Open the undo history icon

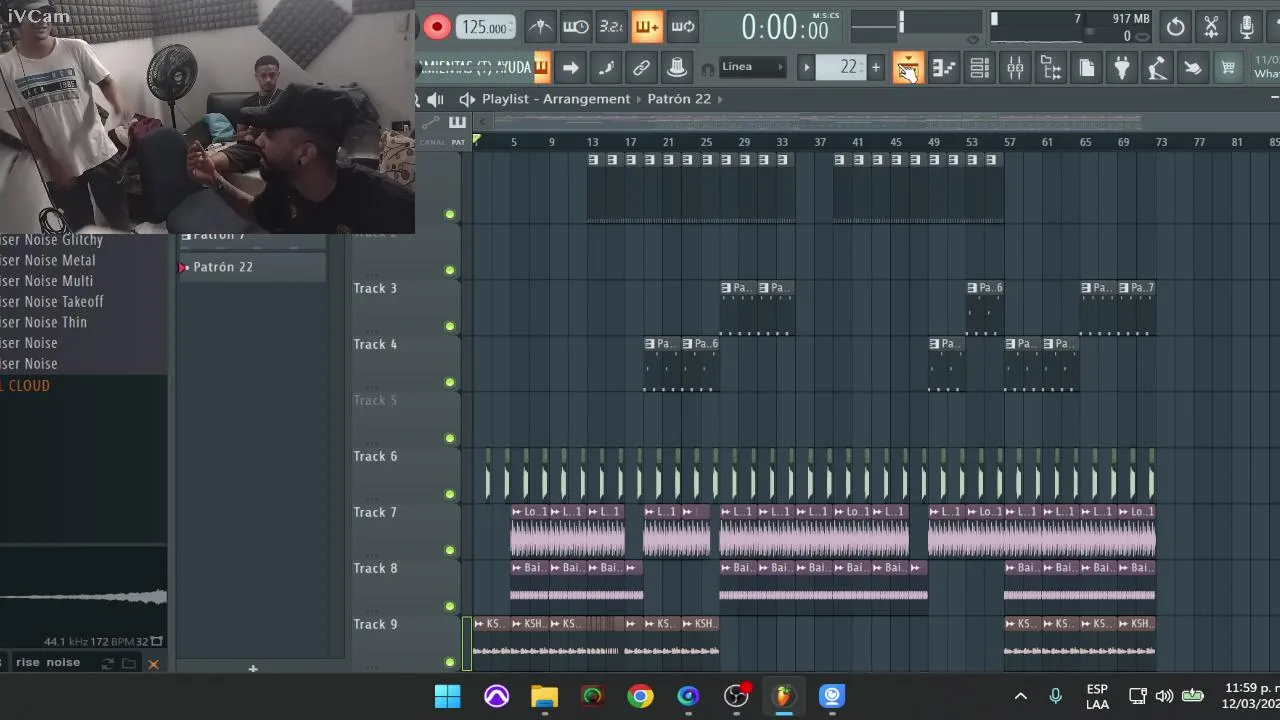(1175, 27)
